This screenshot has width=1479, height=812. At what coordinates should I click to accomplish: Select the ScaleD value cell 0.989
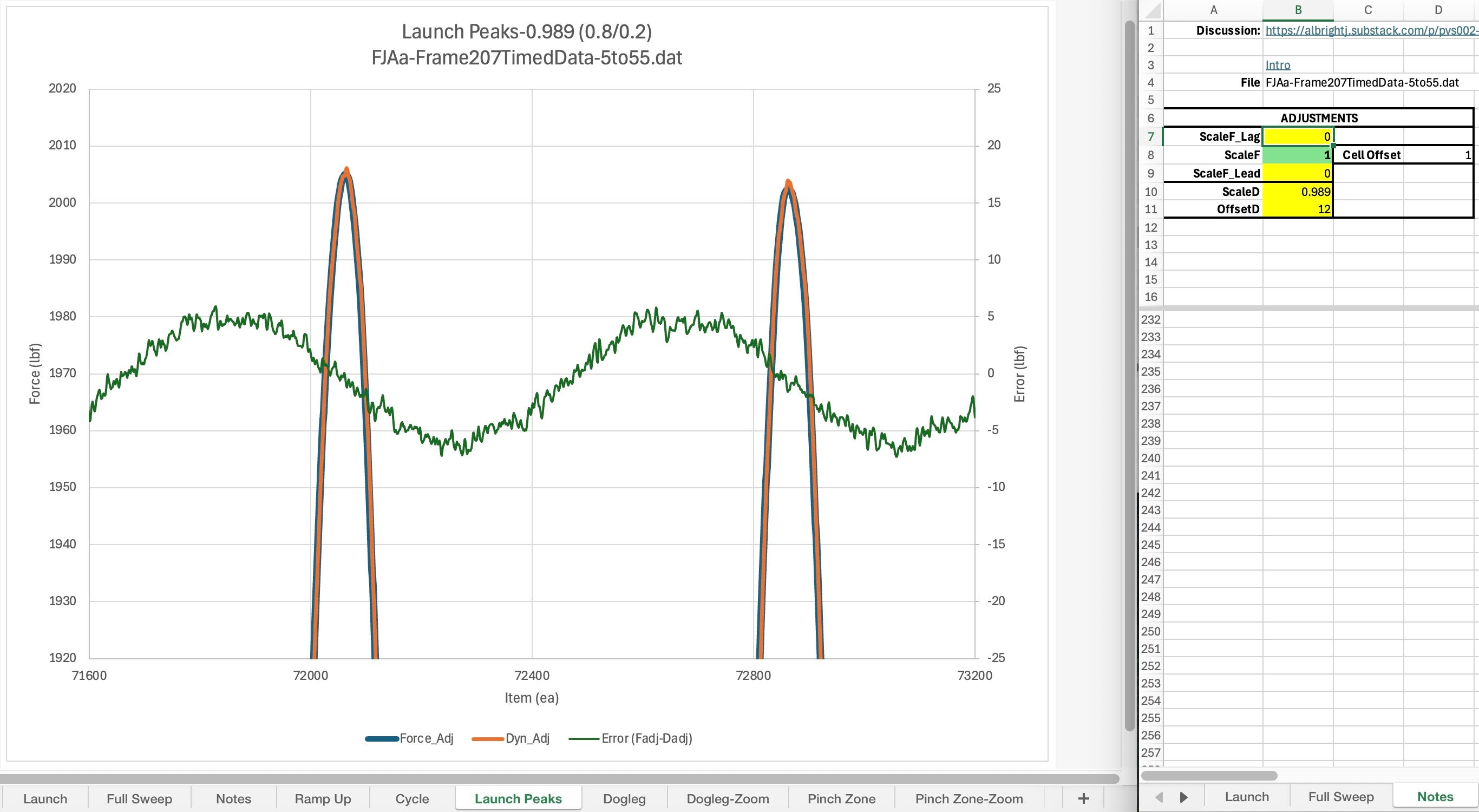[1298, 192]
